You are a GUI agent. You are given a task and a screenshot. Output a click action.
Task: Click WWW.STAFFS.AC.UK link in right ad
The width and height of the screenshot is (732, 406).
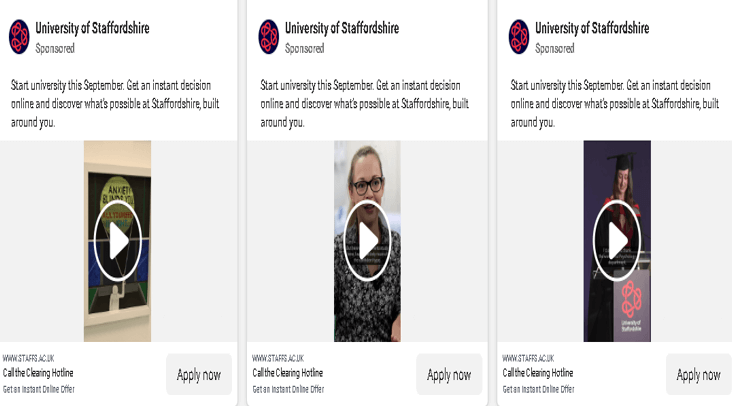click(528, 358)
